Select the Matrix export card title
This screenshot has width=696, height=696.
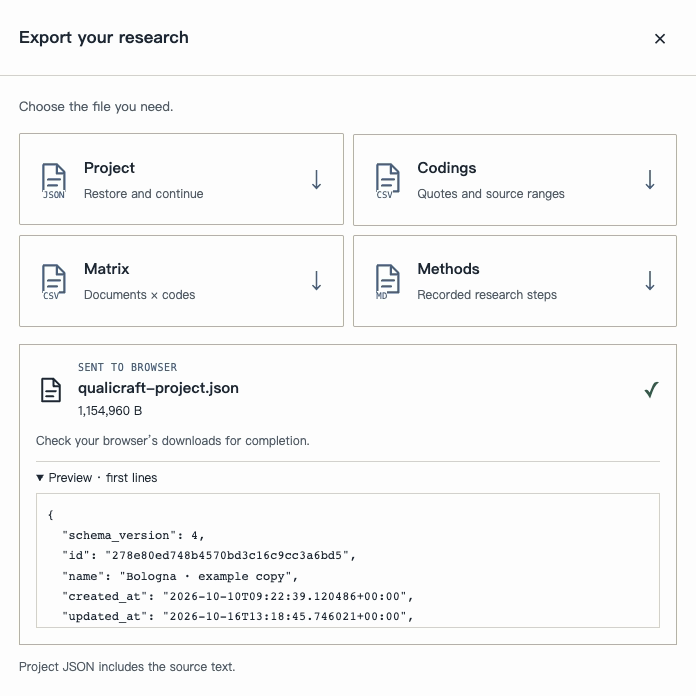click(107, 269)
